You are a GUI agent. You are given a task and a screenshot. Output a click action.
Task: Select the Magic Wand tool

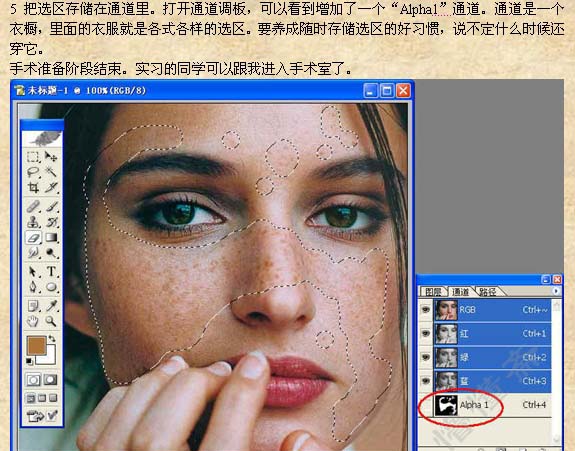(x=51, y=172)
